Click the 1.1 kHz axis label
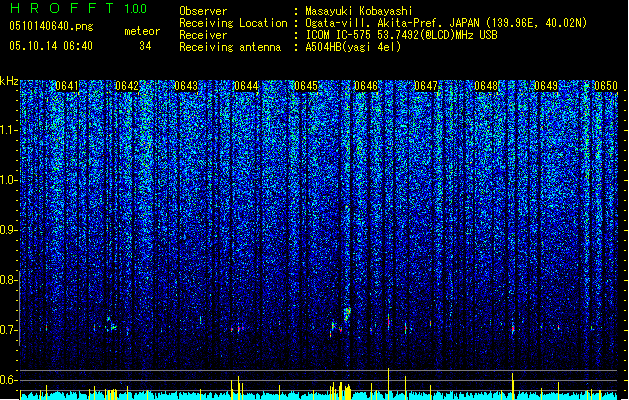 pyautogui.click(x=8, y=130)
